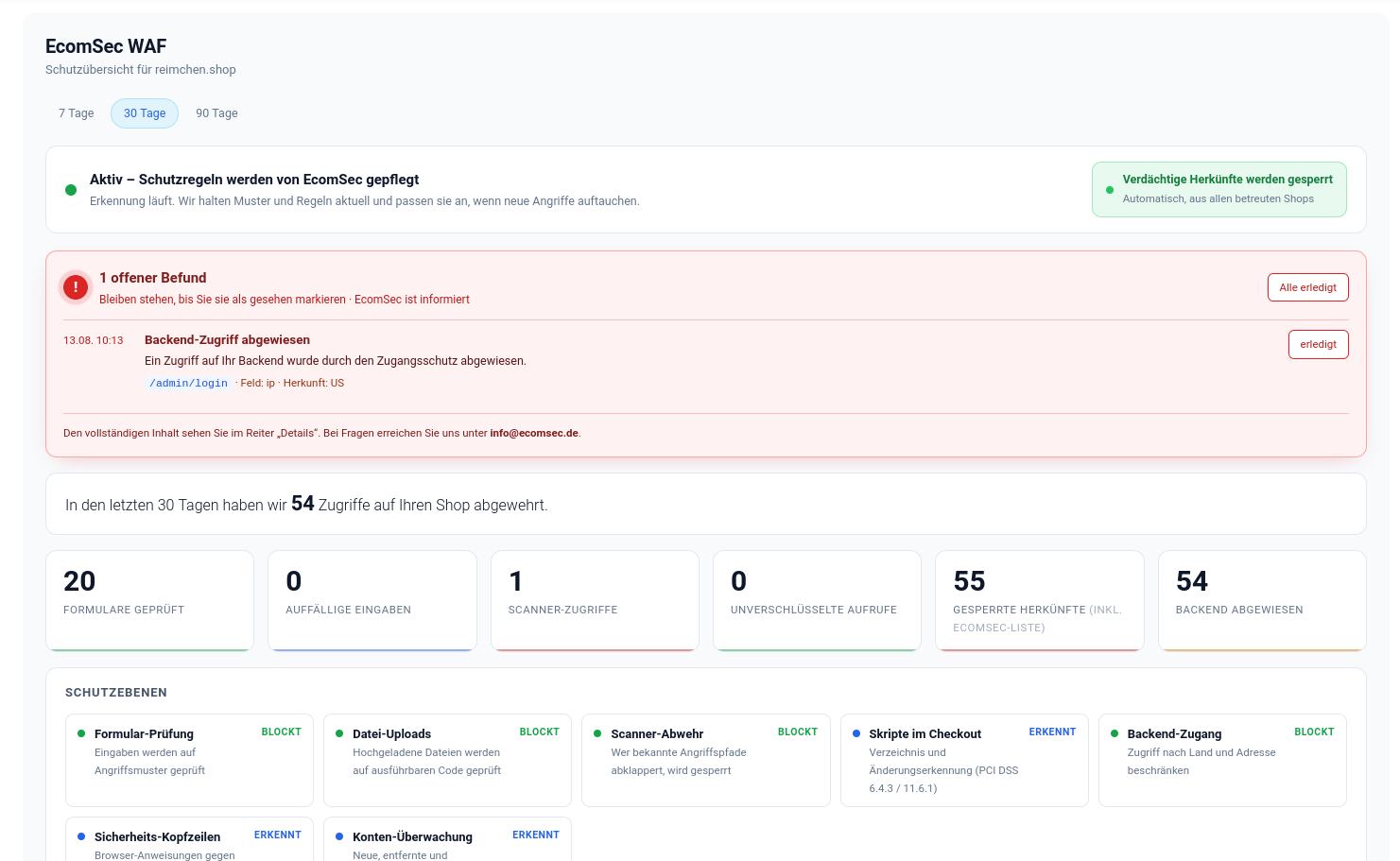Screen dimensions: 1400x861
Task: Select the Backend-Zugang protection card
Action: pyautogui.click(x=1222, y=760)
